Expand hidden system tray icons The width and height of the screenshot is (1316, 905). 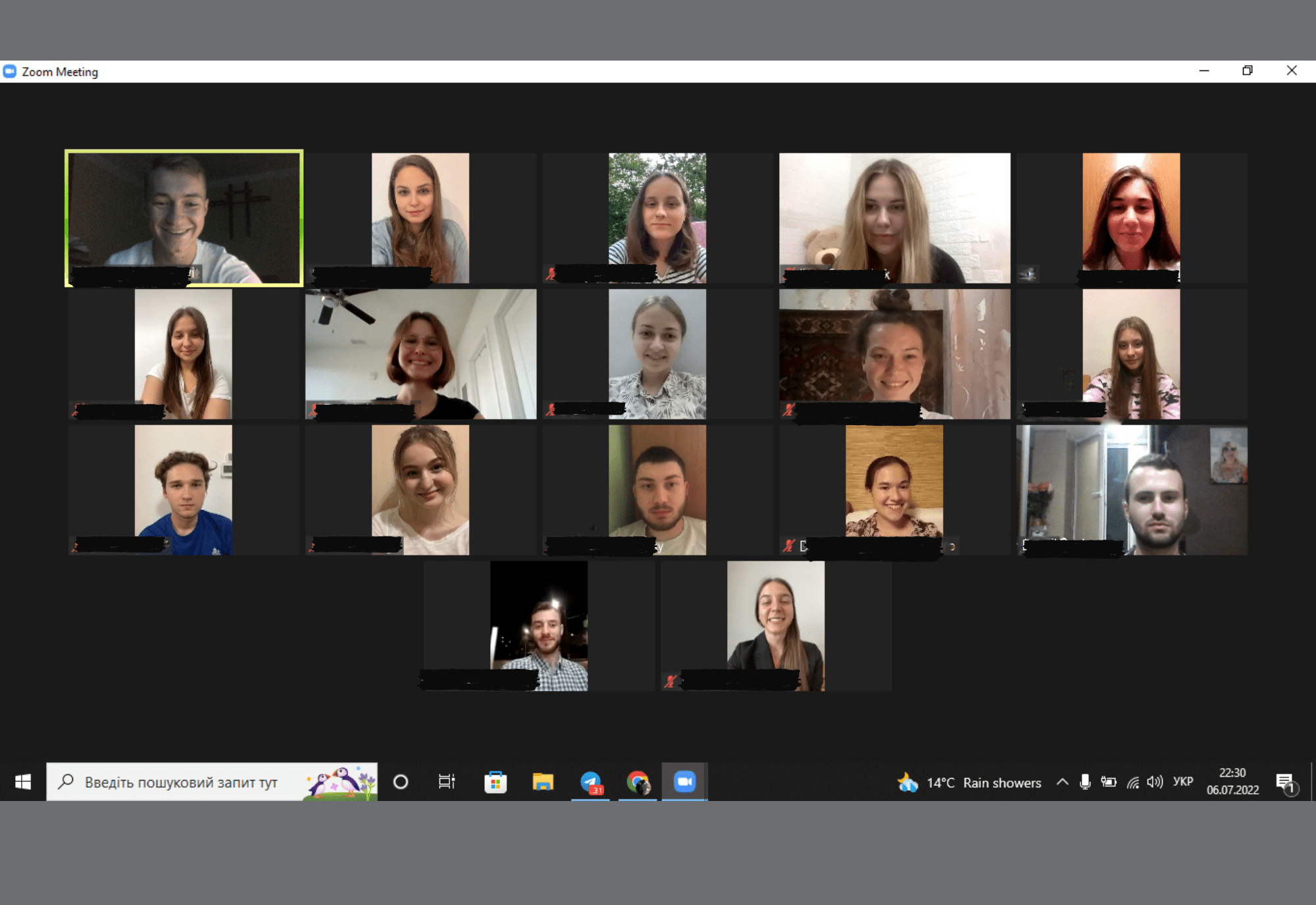coord(1062,782)
